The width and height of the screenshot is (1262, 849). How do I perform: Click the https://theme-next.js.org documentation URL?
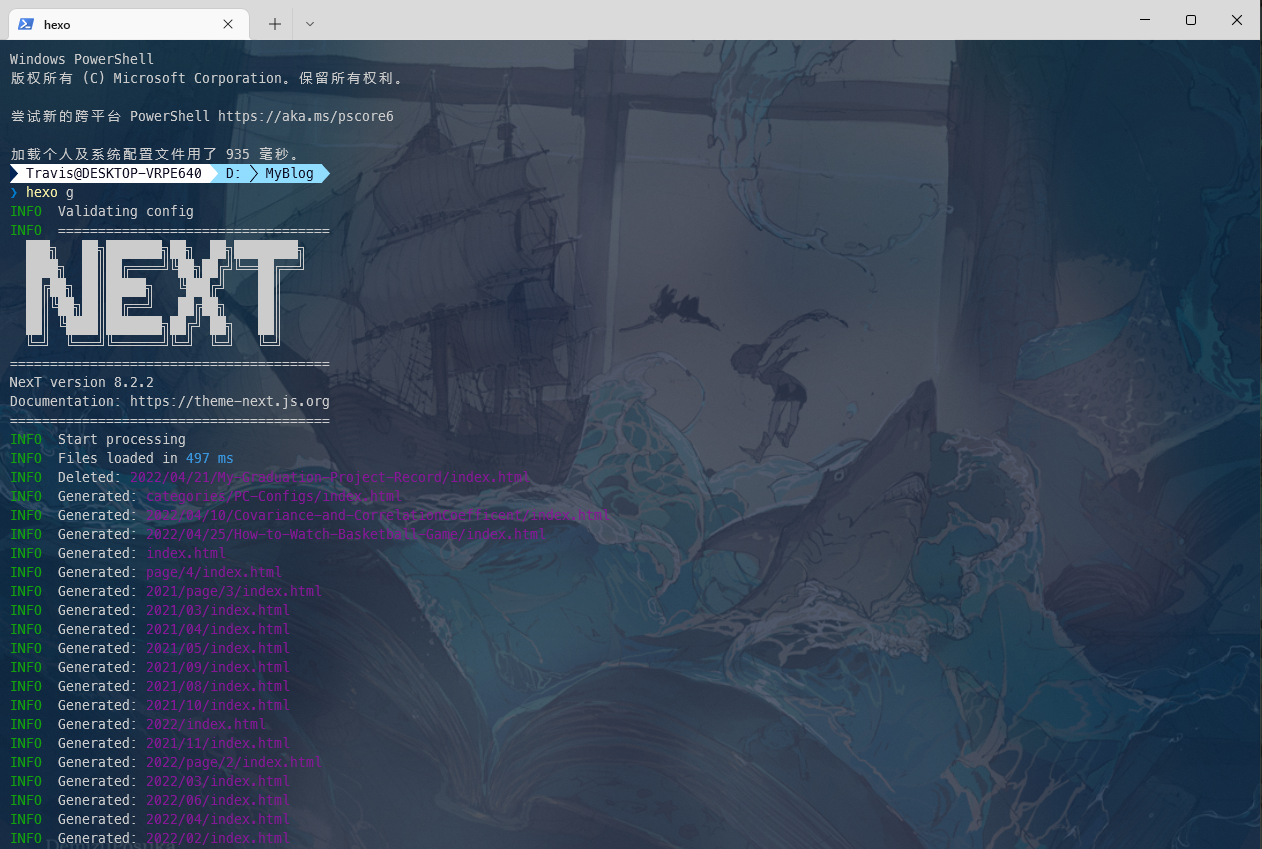(230, 401)
